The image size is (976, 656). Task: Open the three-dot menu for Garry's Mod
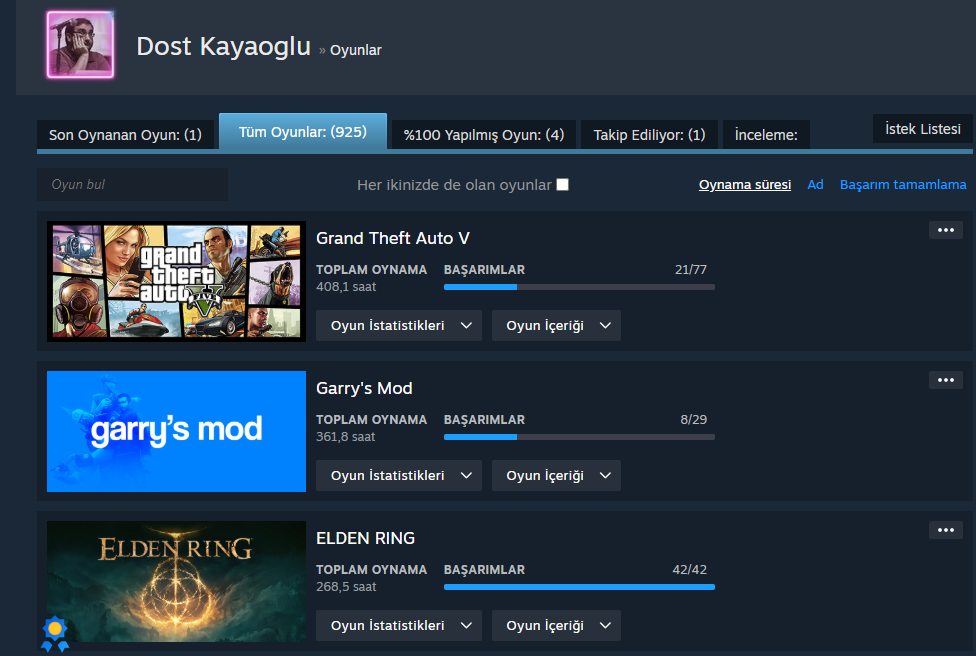point(946,380)
